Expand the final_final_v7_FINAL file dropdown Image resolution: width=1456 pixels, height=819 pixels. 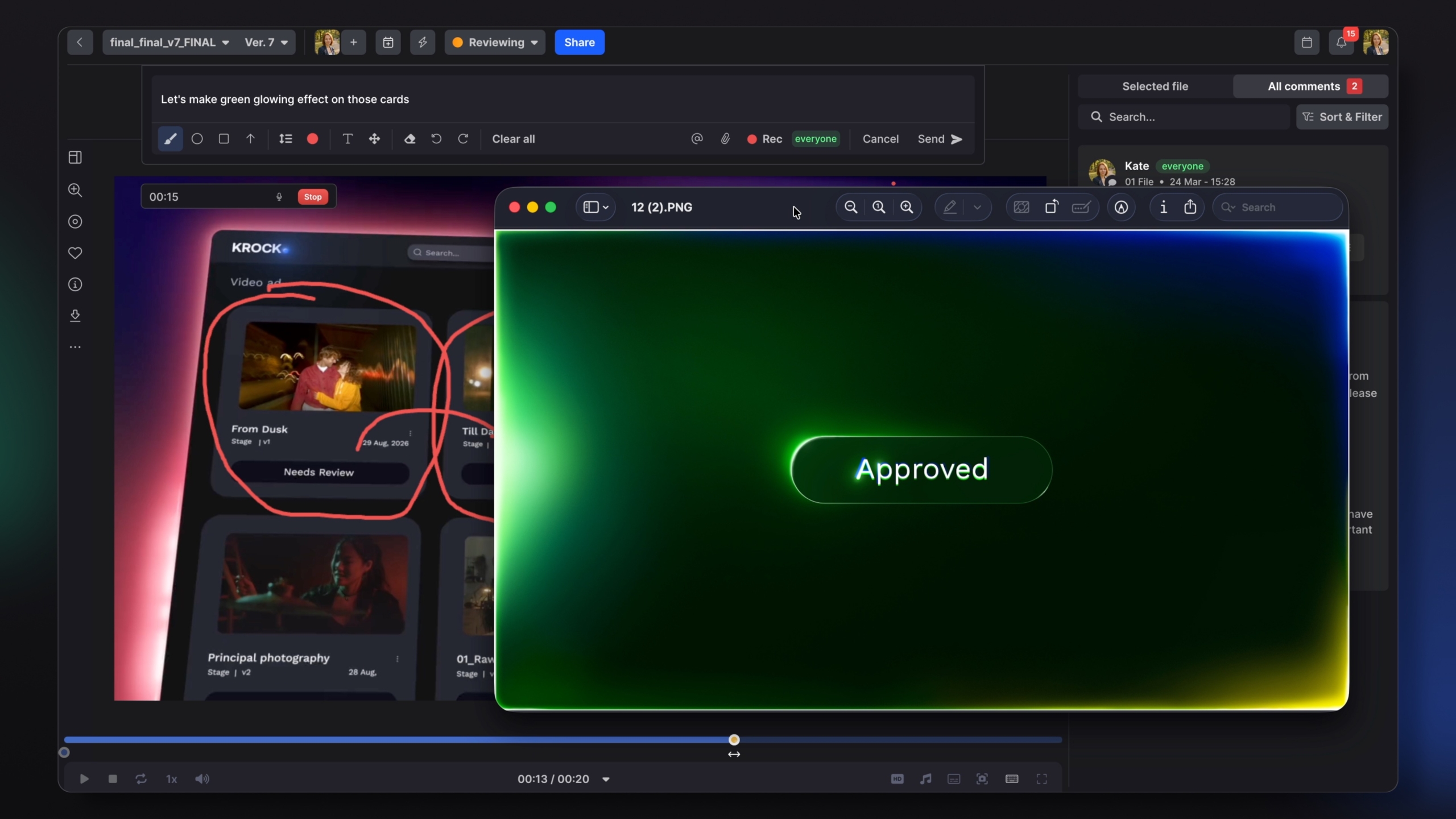pyautogui.click(x=169, y=43)
